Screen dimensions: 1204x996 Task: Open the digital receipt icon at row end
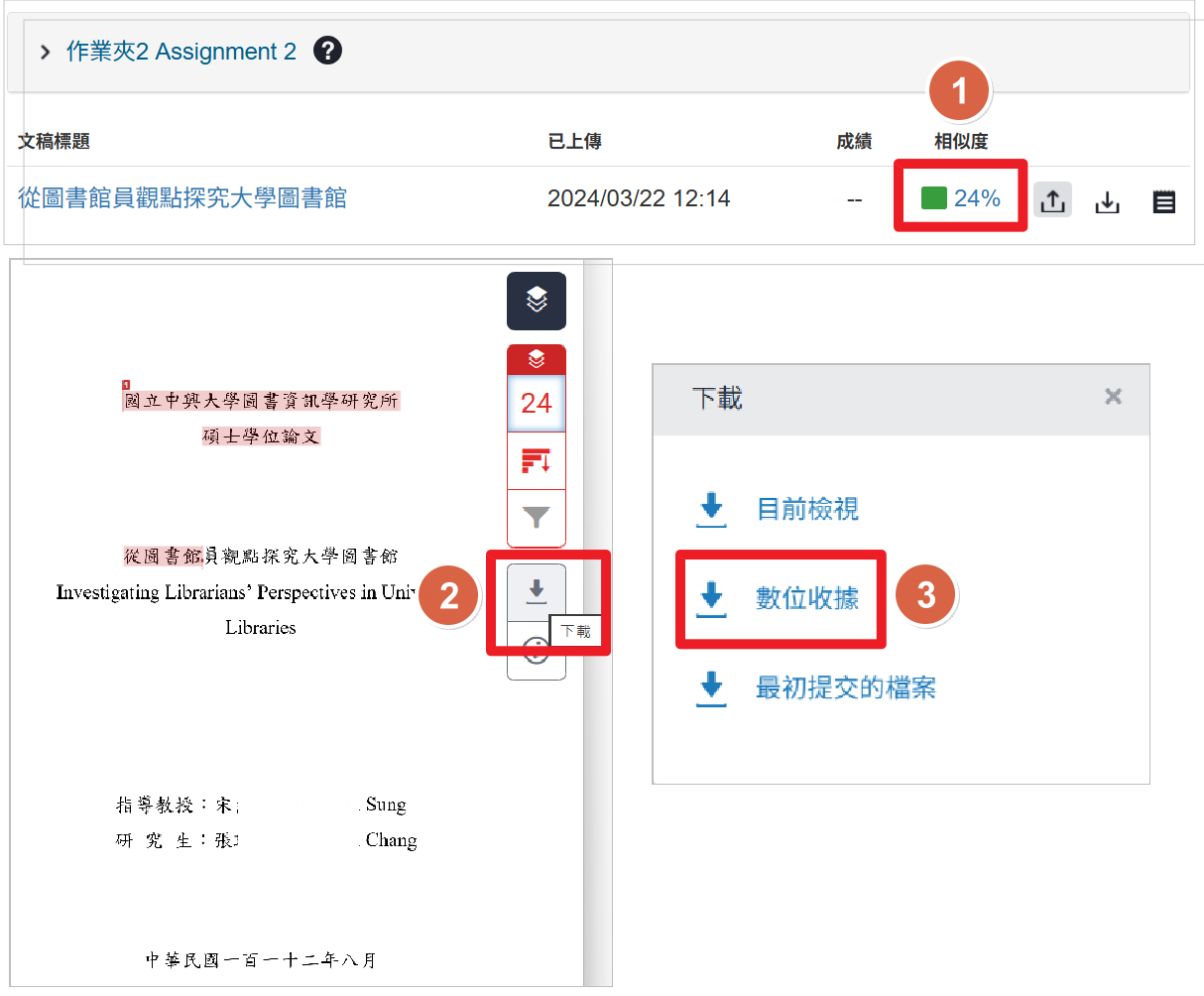1163,198
